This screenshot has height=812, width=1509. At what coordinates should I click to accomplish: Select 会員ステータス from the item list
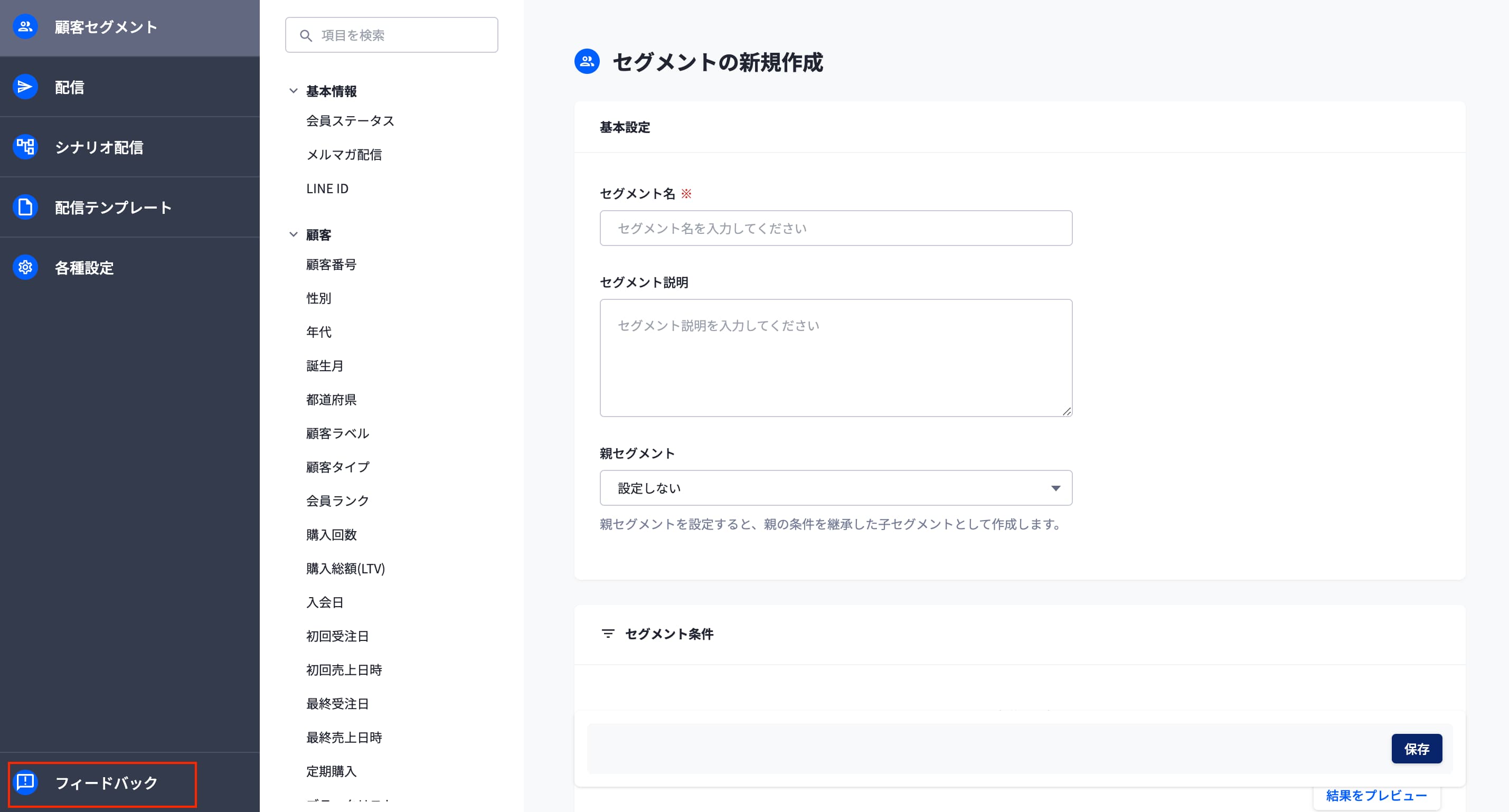point(350,121)
